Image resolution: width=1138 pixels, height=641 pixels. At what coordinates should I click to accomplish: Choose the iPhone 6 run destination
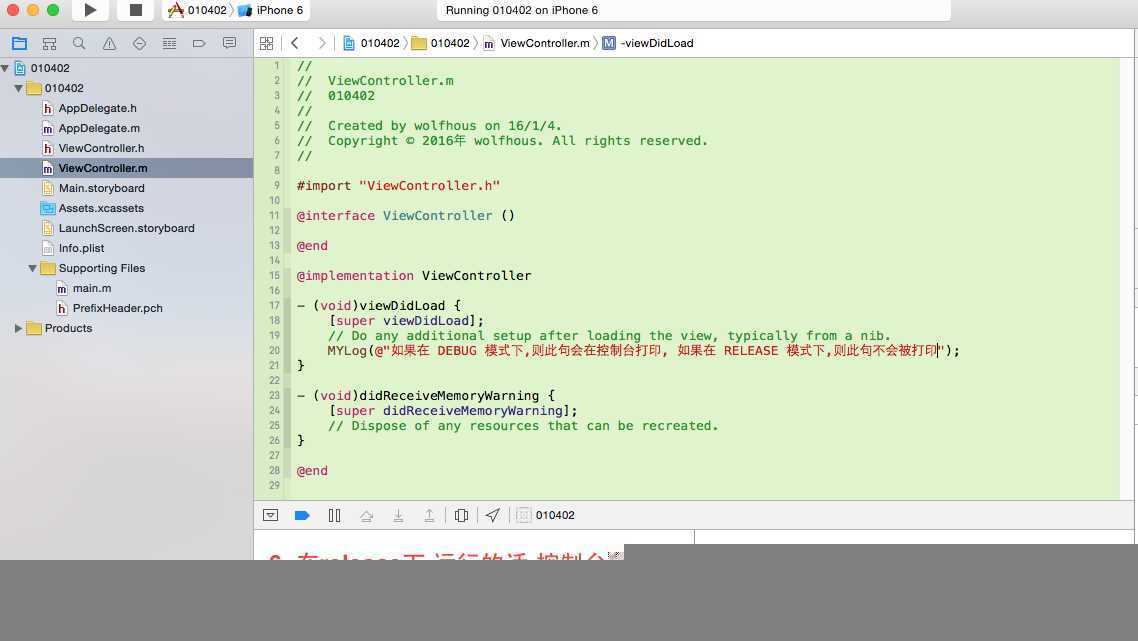[271, 10]
